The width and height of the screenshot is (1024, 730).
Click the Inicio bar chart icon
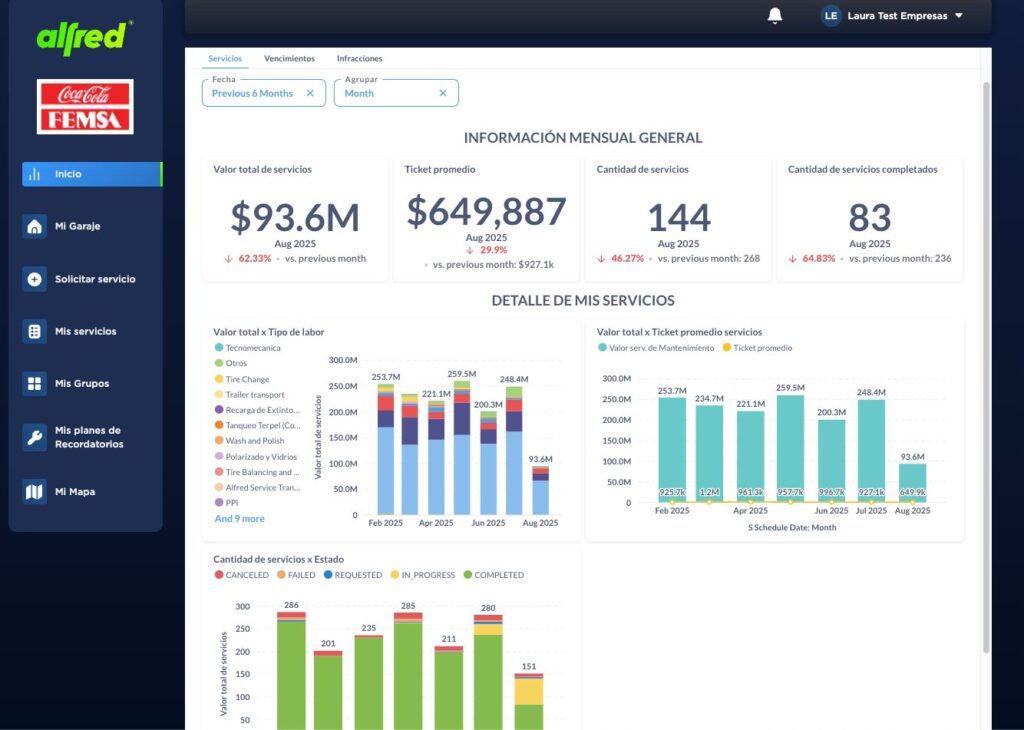tap(35, 174)
